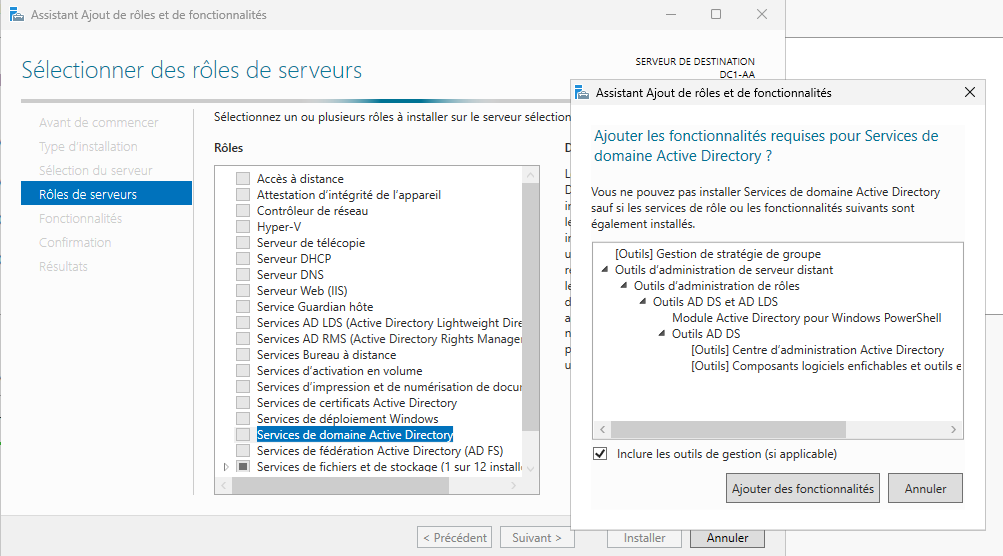Go to Résultats step
This screenshot has height=556, width=1003.
tap(63, 266)
